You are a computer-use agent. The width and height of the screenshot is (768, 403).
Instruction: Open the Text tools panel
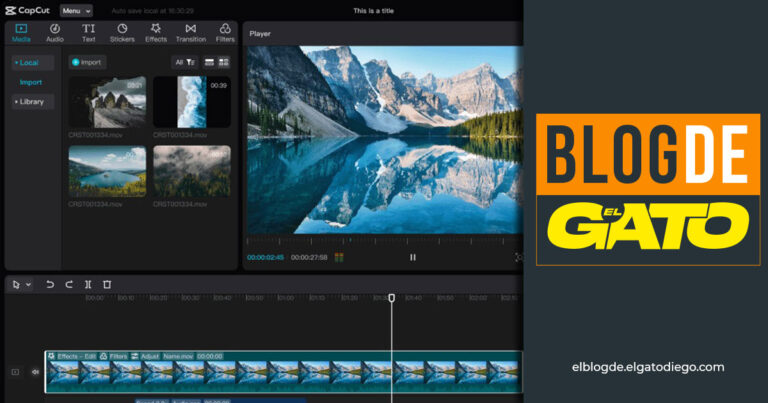pos(88,33)
